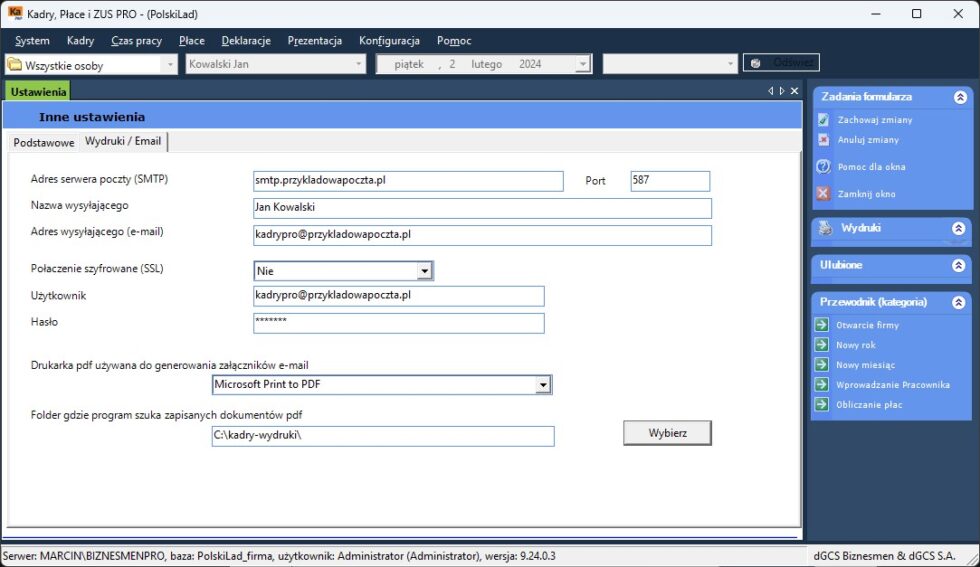Open the Kowalski Jan employee dropdown
This screenshot has width=980, height=567.
358,64
